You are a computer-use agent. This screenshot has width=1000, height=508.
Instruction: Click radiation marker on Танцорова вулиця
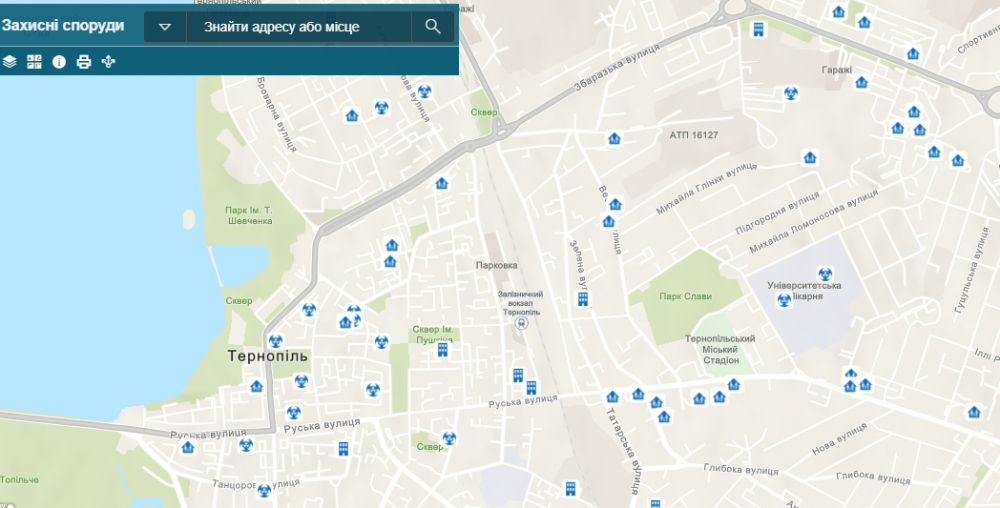tap(263, 490)
